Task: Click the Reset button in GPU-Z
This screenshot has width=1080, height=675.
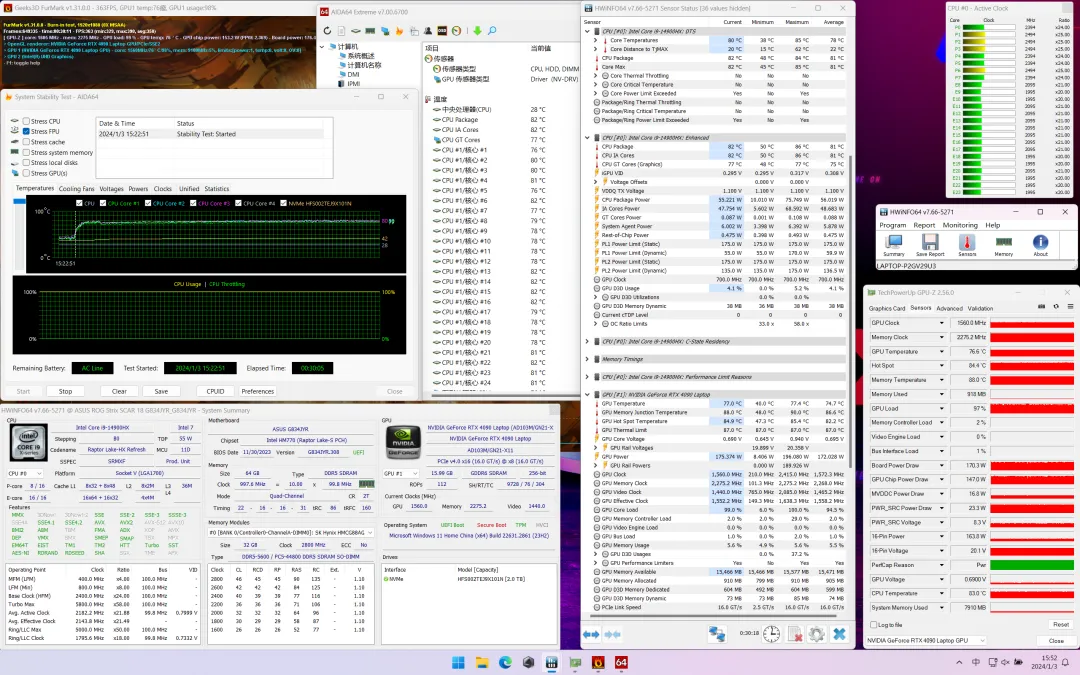Action: (x=1061, y=625)
